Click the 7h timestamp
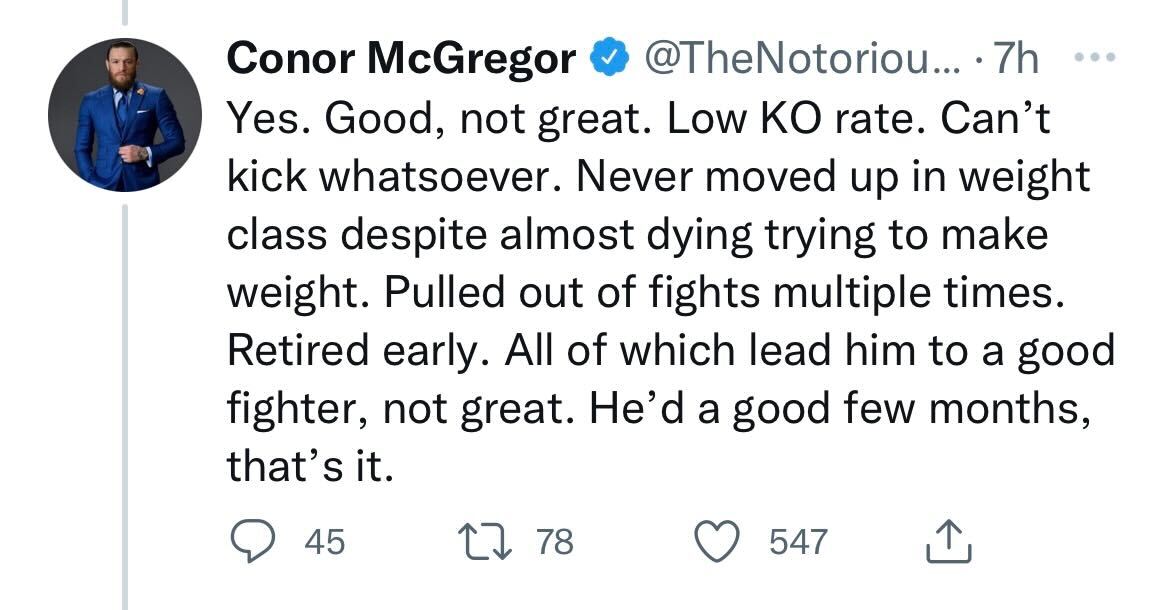This screenshot has height=610, width=1170. pyautogui.click(x=1016, y=58)
